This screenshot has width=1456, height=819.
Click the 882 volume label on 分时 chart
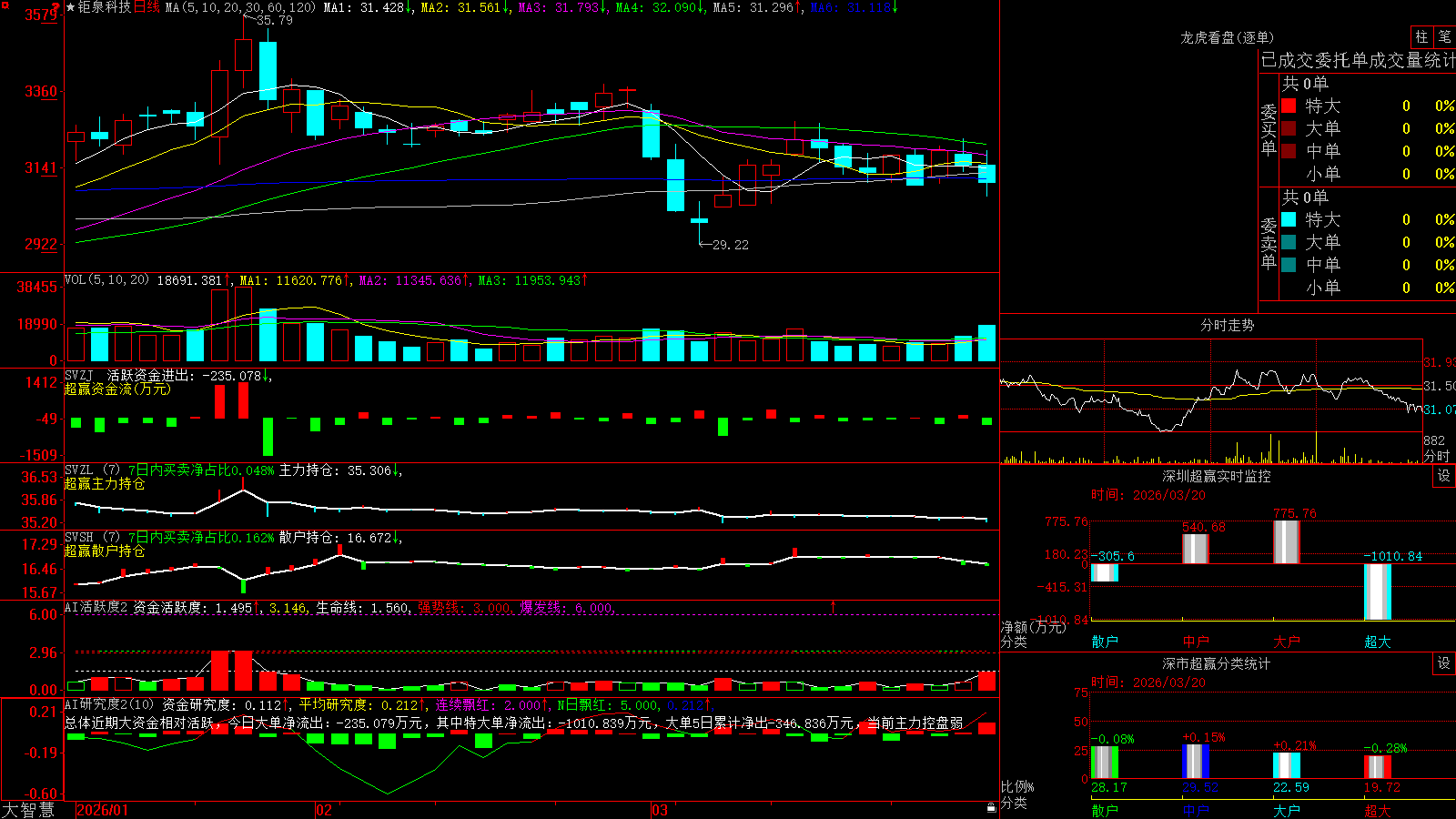coord(1434,440)
